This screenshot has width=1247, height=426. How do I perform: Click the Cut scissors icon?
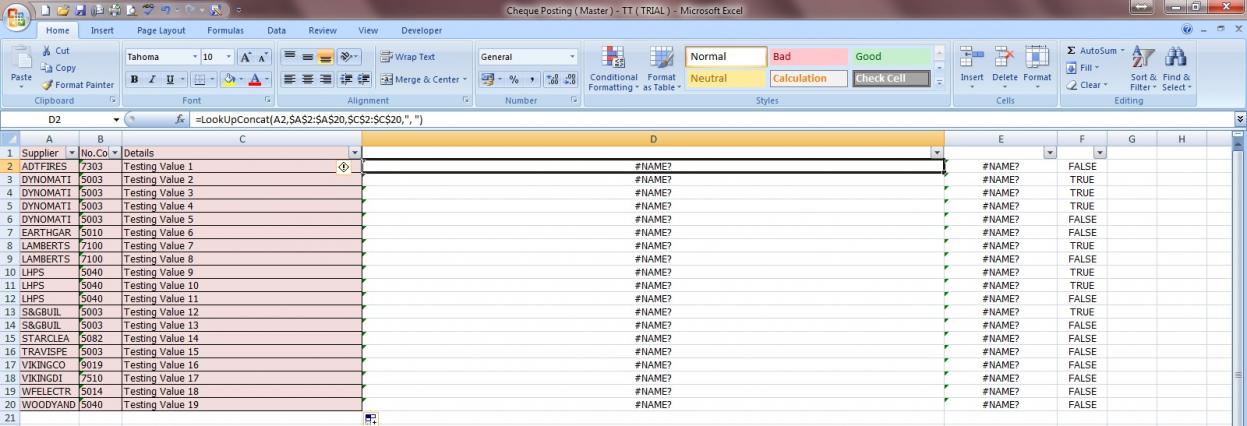(46, 51)
